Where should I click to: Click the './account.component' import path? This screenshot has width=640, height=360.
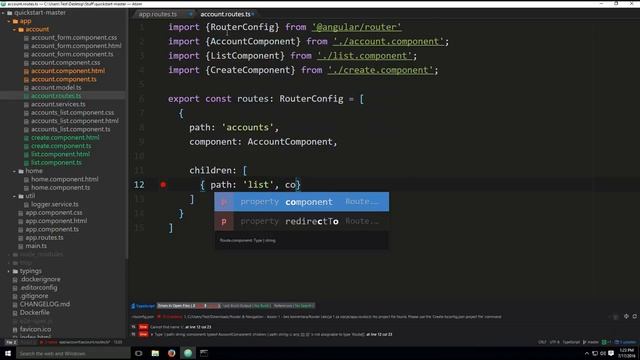pyautogui.click(x=388, y=42)
